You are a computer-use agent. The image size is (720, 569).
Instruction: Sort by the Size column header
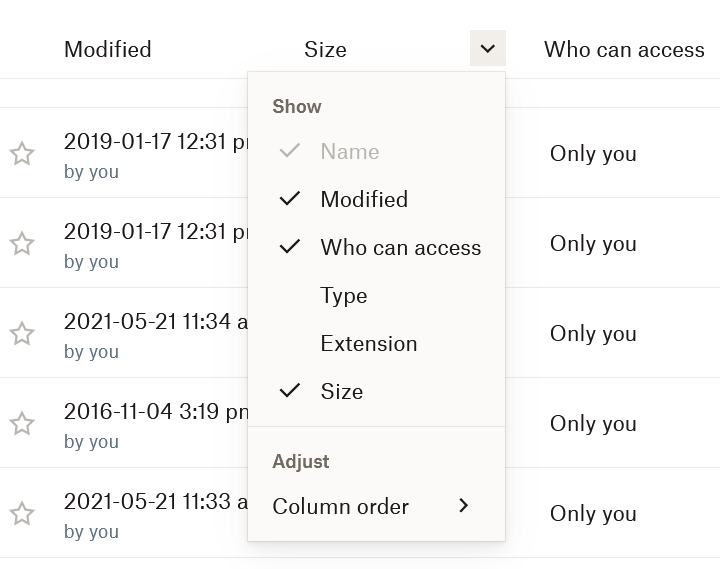[x=325, y=49]
